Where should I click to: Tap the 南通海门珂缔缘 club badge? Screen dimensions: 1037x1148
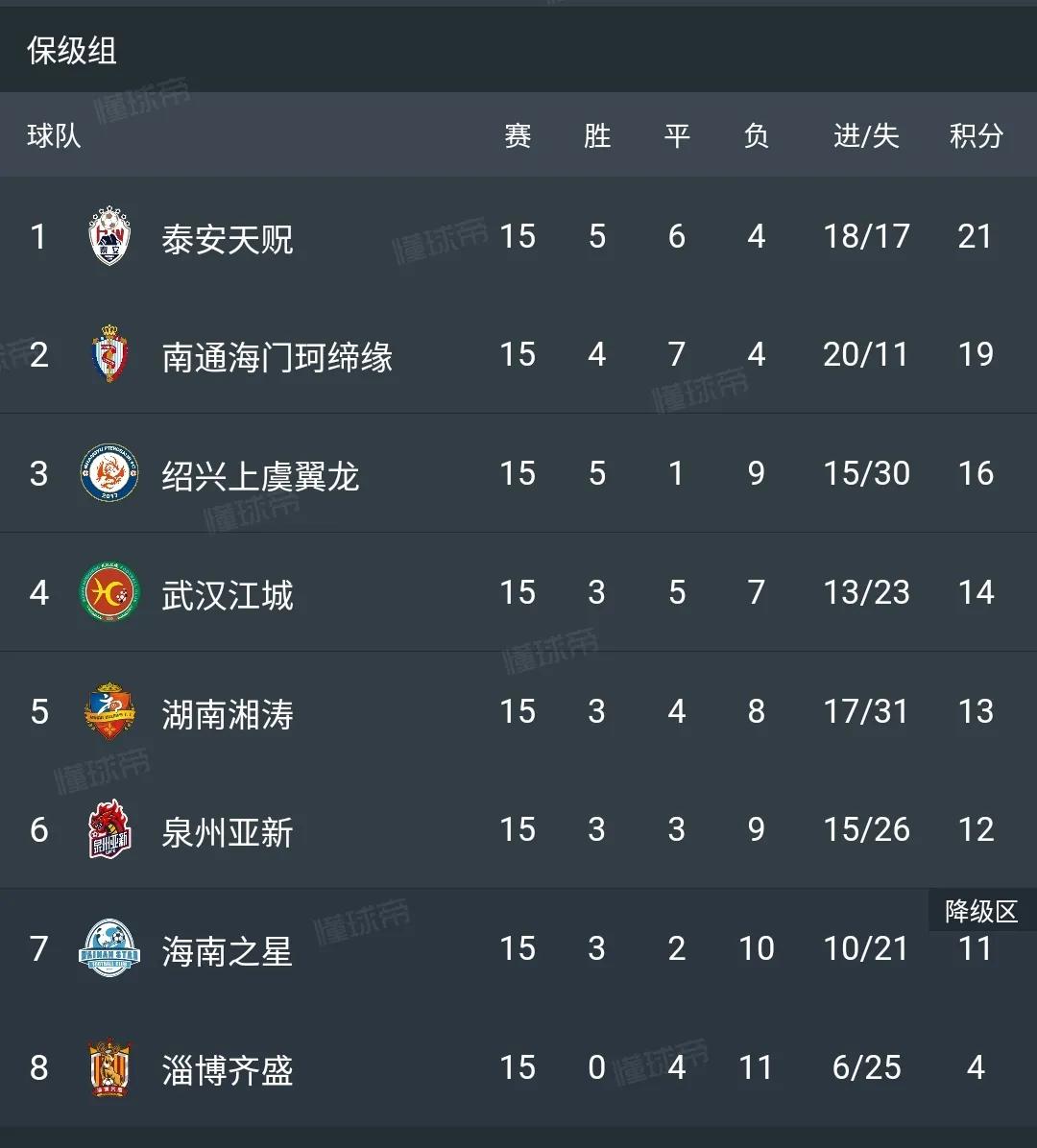tap(109, 353)
